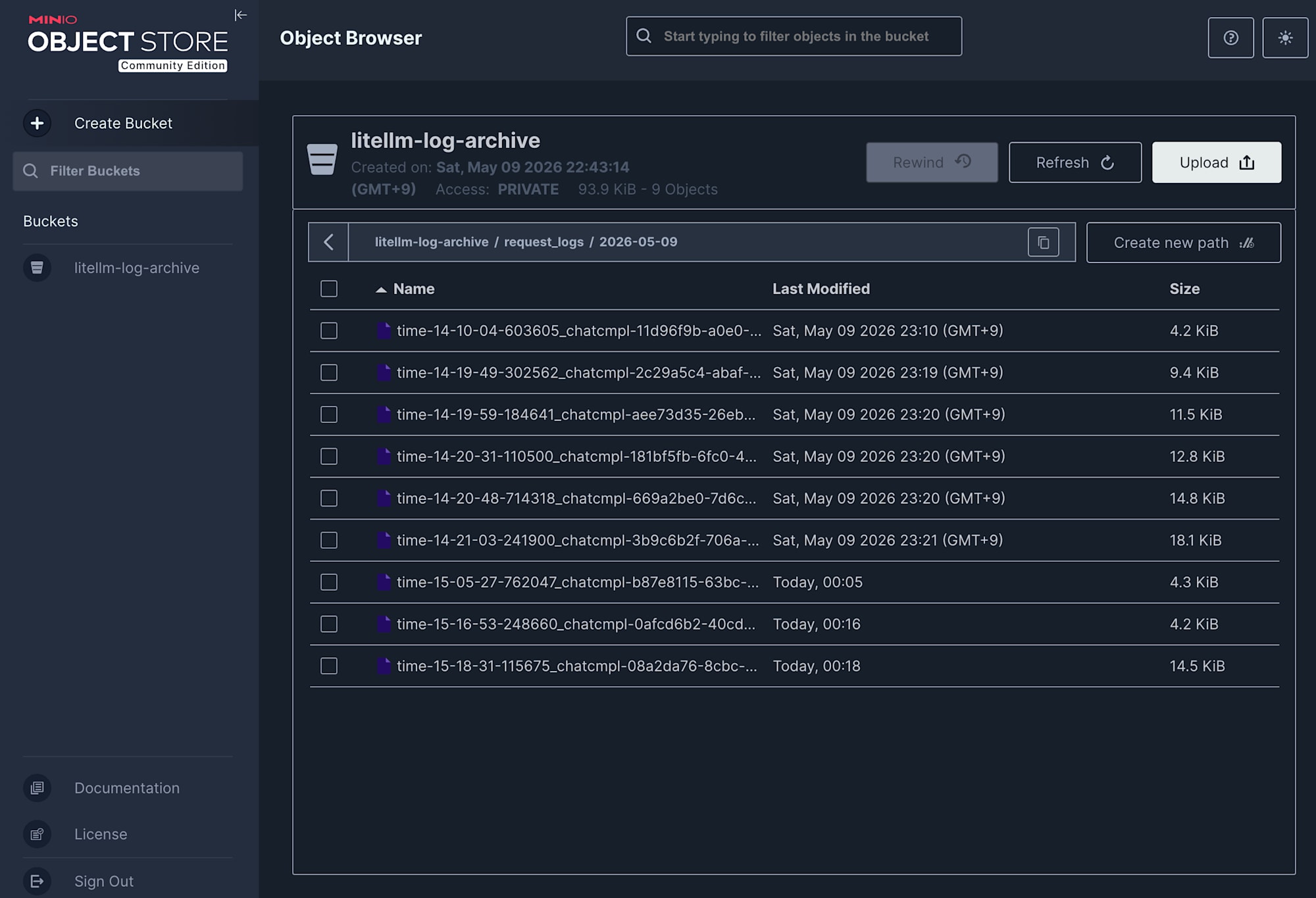Check the box for time-14-10-04-603605 object

[329, 330]
